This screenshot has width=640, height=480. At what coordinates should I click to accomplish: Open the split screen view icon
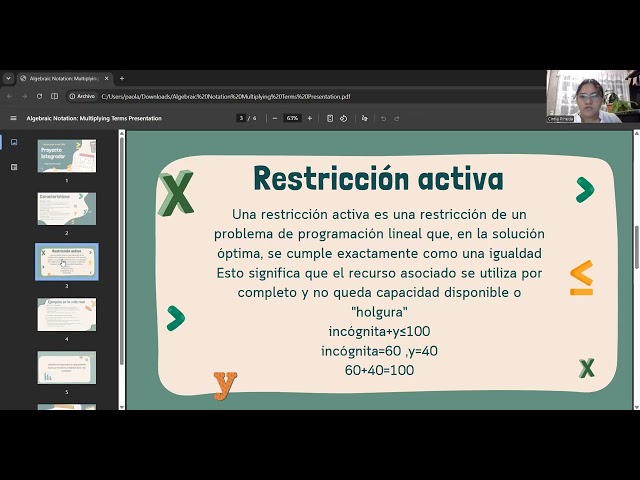coord(54,96)
